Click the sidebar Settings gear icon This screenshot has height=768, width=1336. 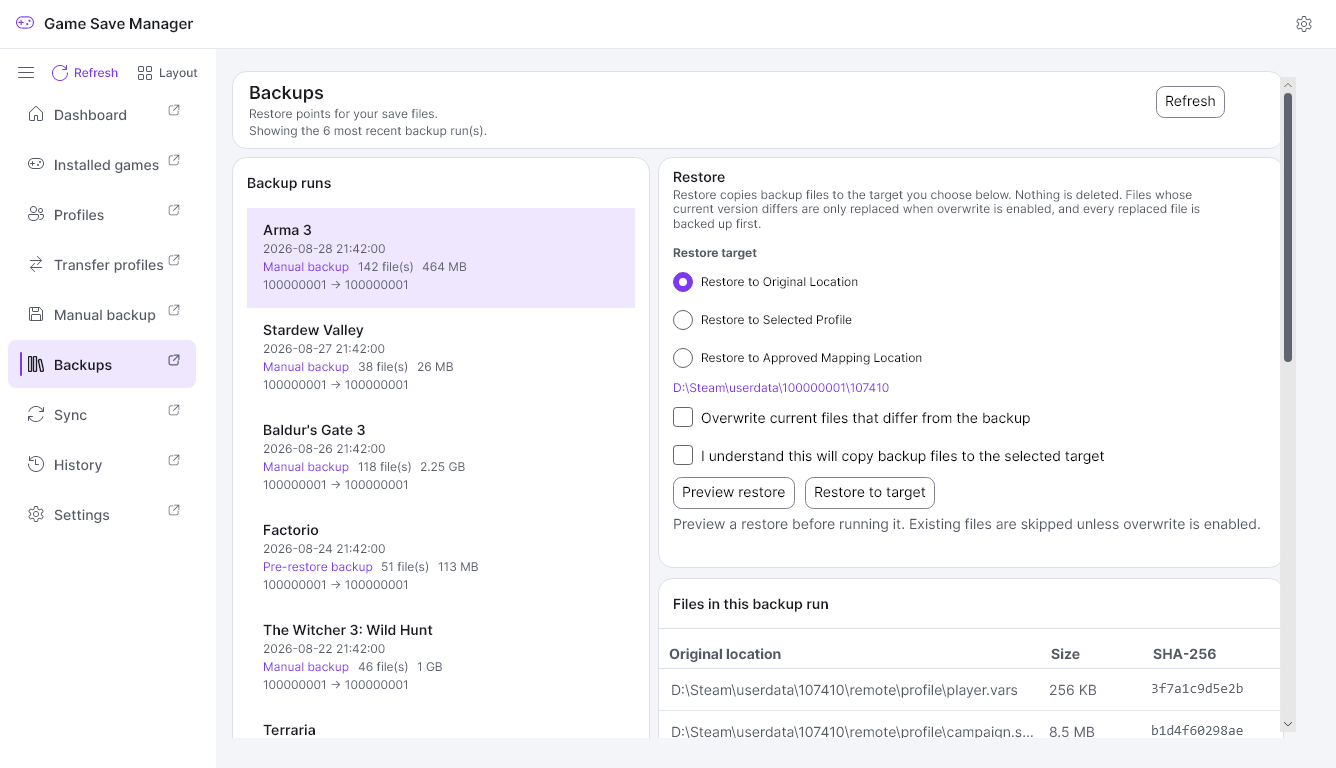[x=36, y=514]
